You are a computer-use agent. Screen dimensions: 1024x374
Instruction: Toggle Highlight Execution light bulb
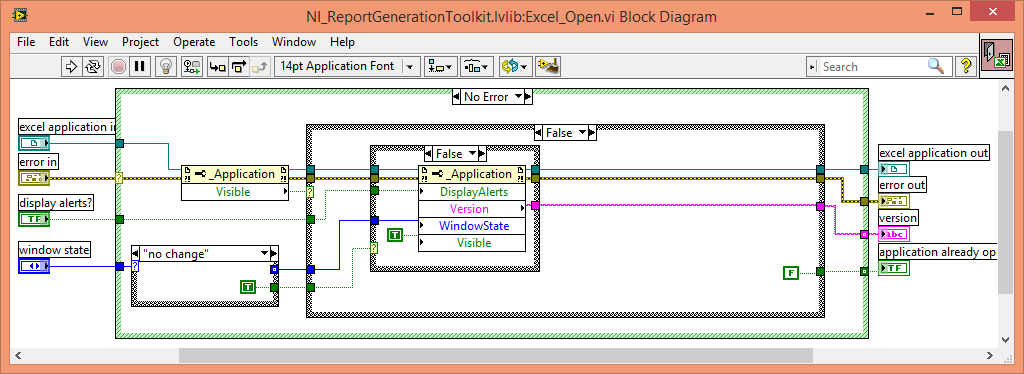167,66
